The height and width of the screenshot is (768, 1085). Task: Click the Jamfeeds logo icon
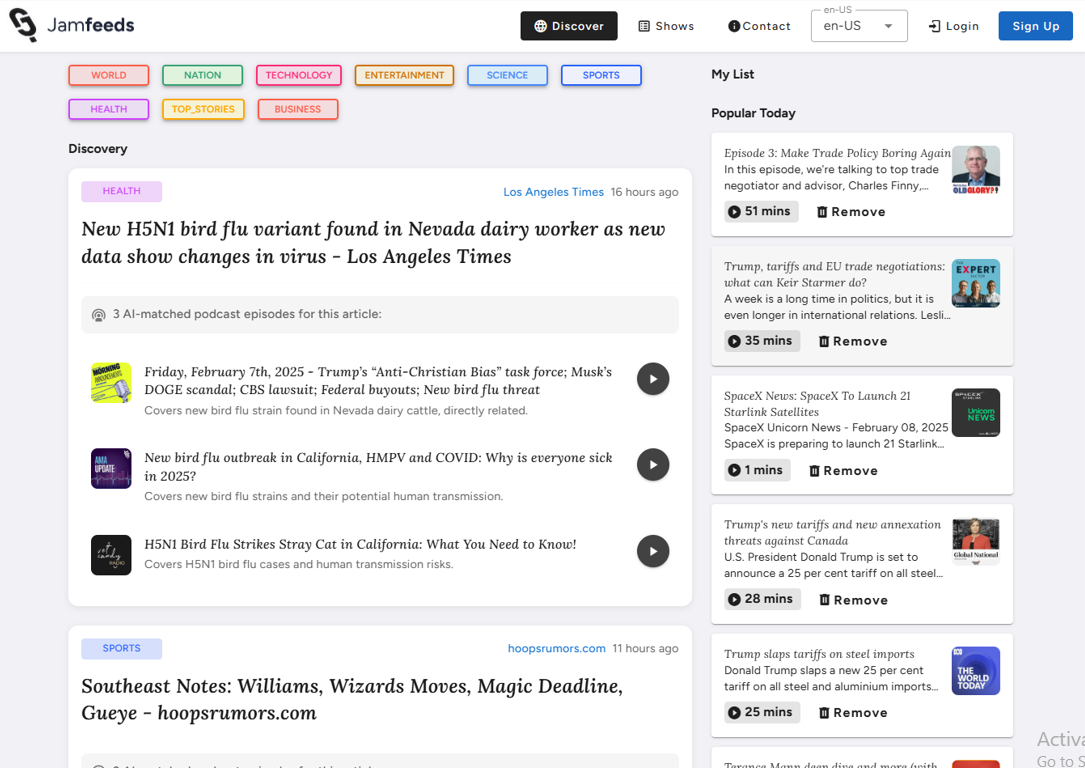22,26
